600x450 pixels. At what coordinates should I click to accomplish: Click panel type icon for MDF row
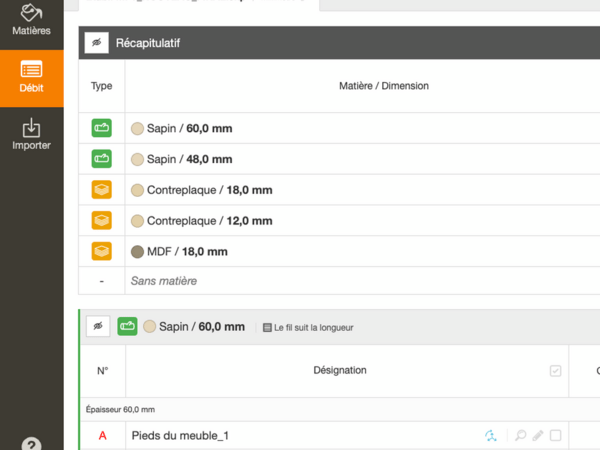tap(102, 251)
